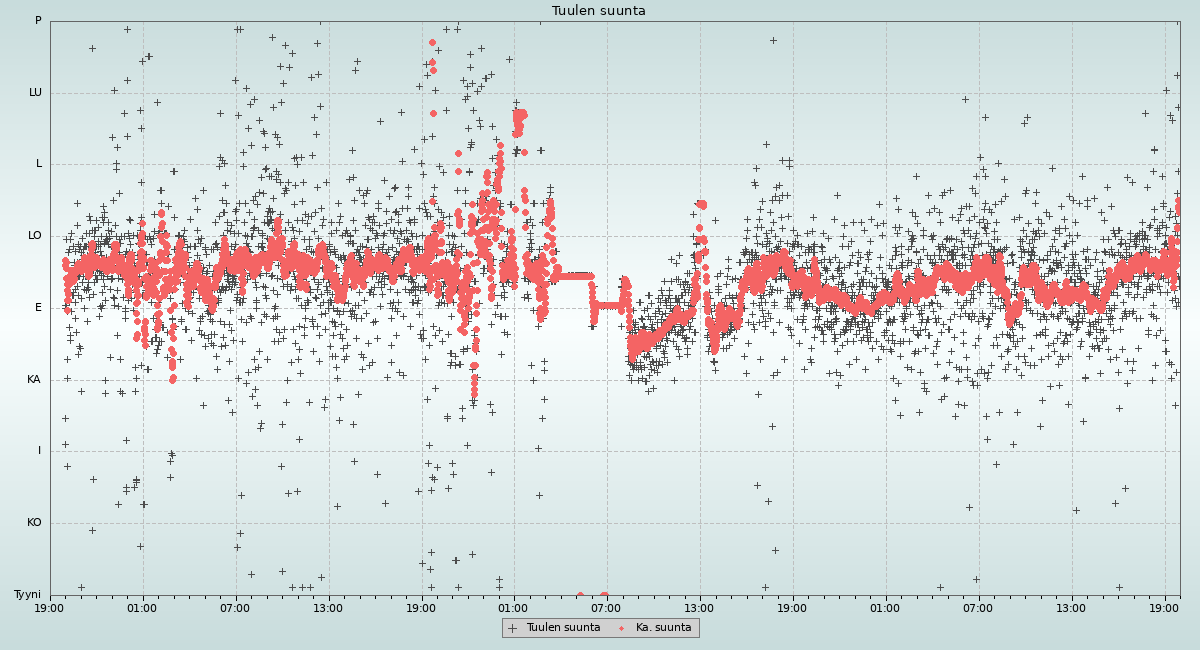The height and width of the screenshot is (650, 1200).
Task: Click the LU y-axis label
Action: [35, 93]
